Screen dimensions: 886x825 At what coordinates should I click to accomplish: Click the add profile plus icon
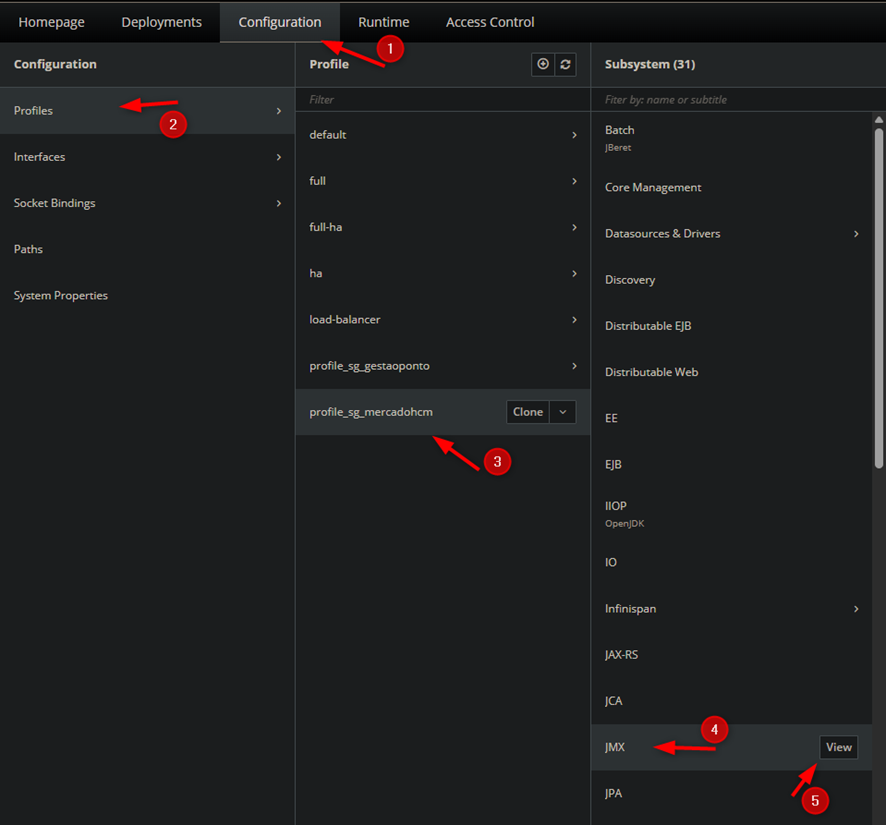coord(543,64)
